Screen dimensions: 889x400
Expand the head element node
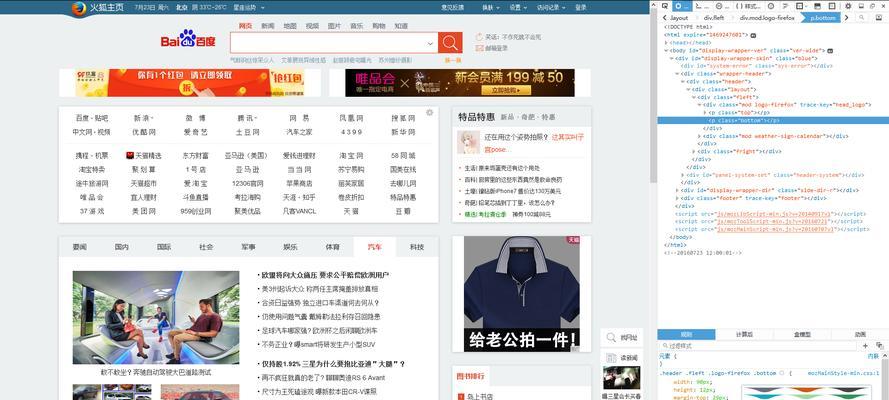point(667,42)
